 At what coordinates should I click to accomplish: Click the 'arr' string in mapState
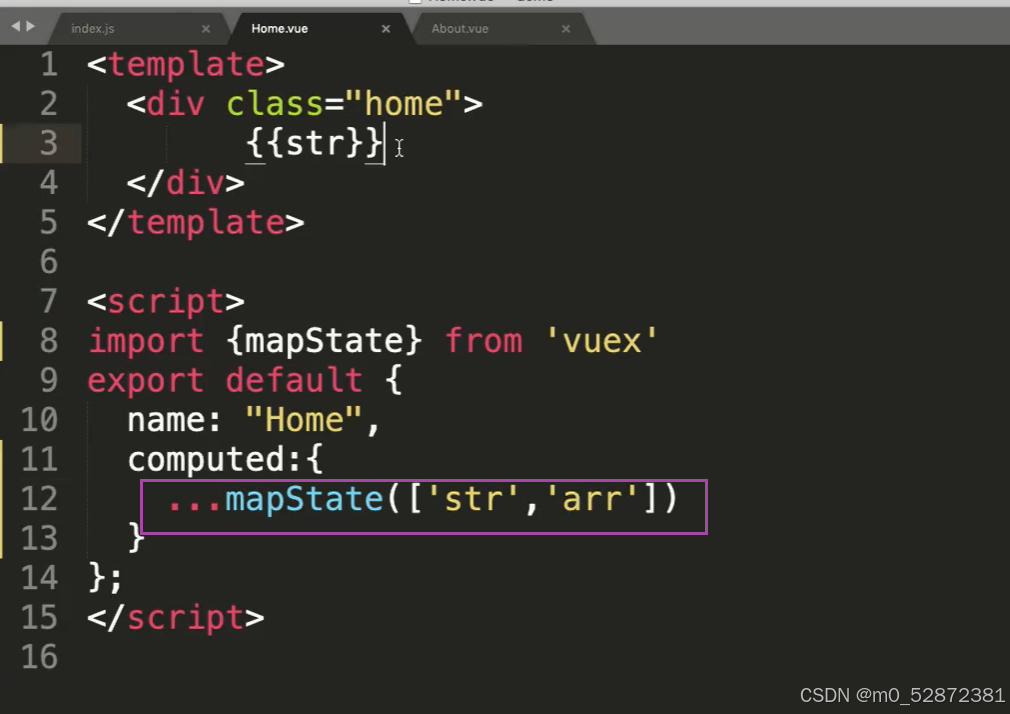pos(591,499)
